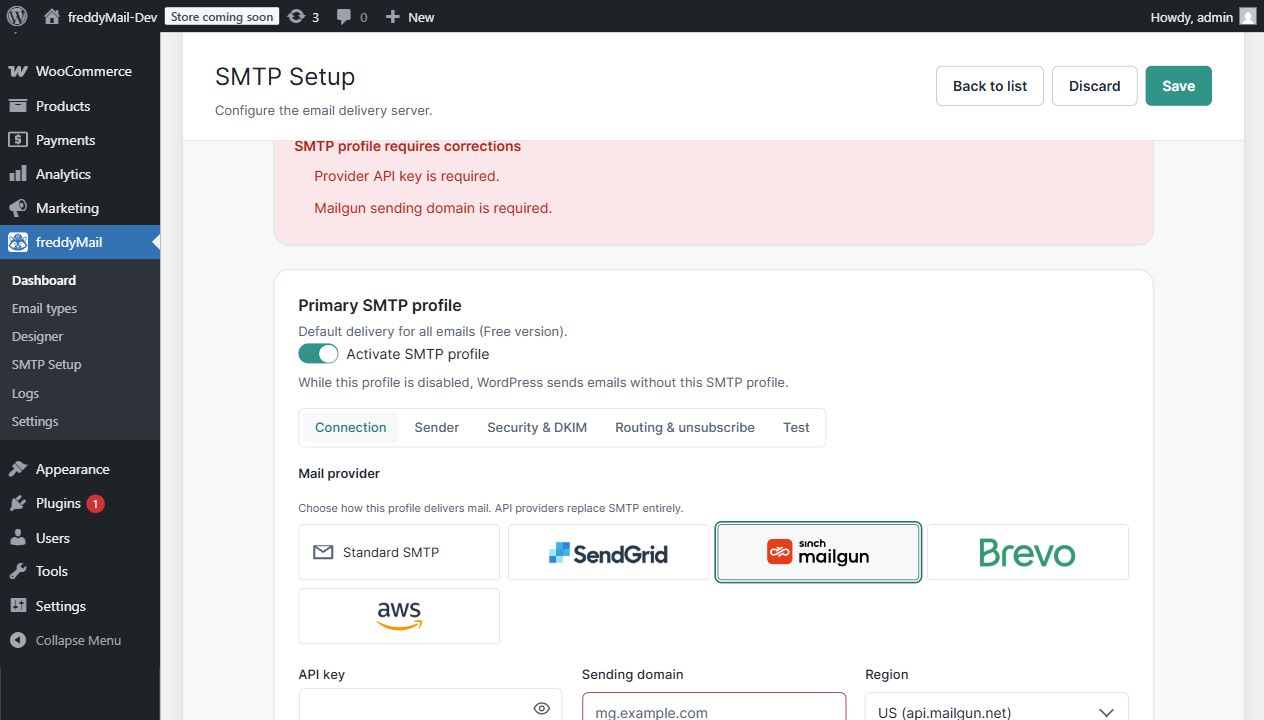Click 'Provider API key is required.' error
This screenshot has height=720, width=1264.
coord(406,176)
